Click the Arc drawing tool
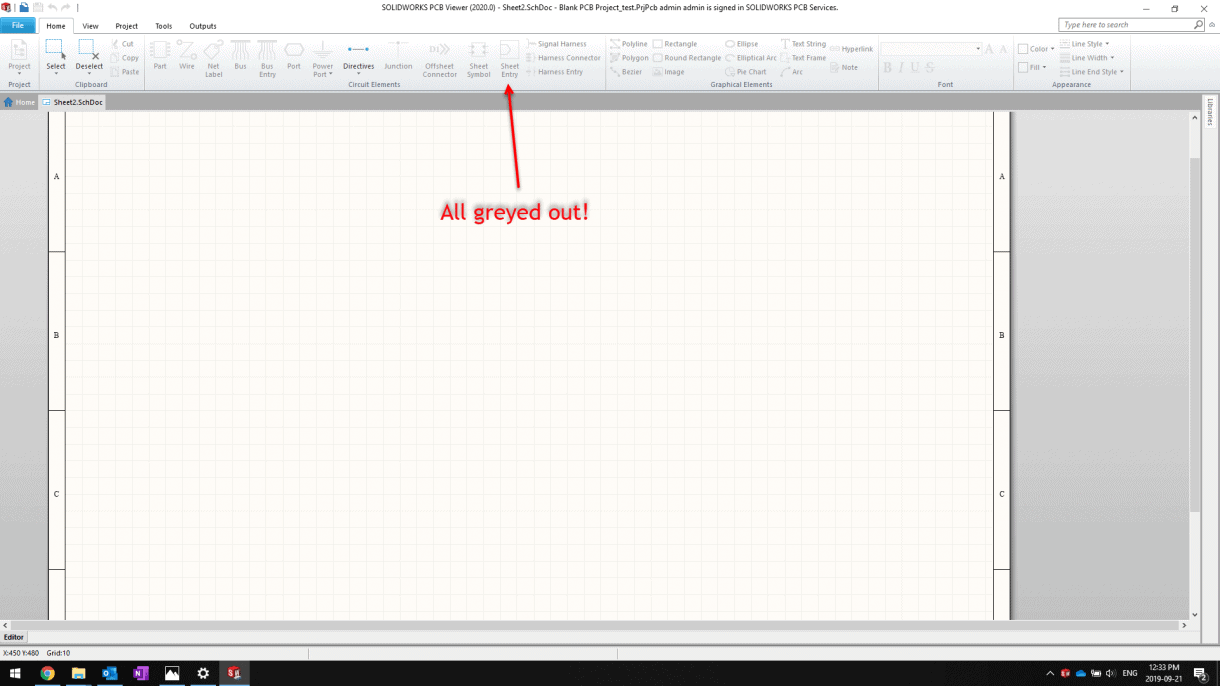 click(x=792, y=72)
